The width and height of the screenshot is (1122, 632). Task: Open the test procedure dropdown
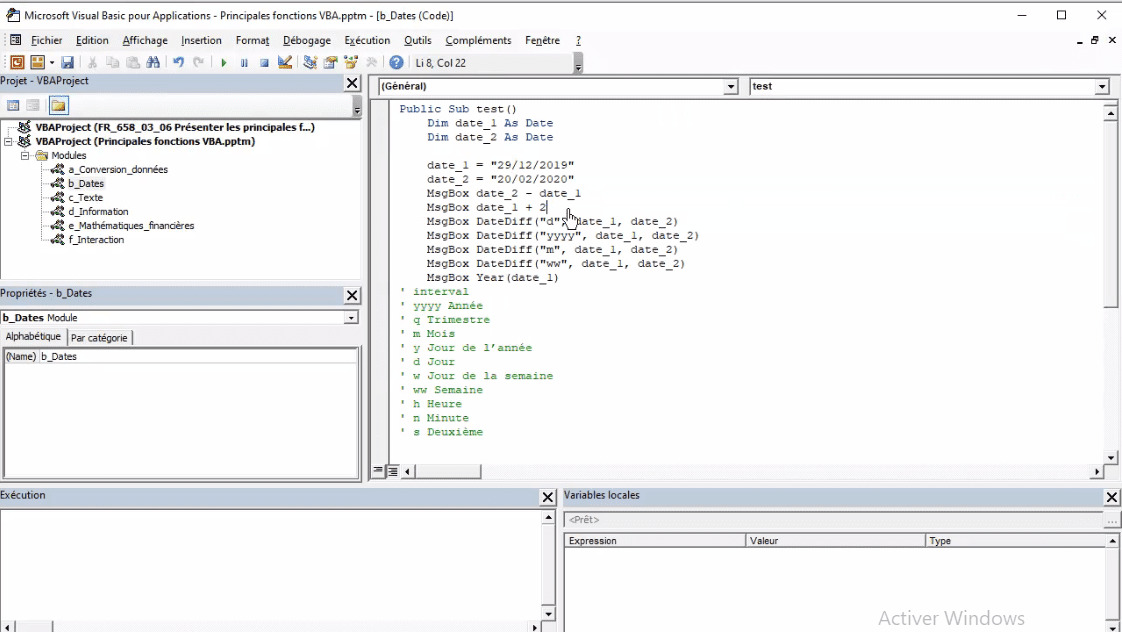click(x=1102, y=87)
